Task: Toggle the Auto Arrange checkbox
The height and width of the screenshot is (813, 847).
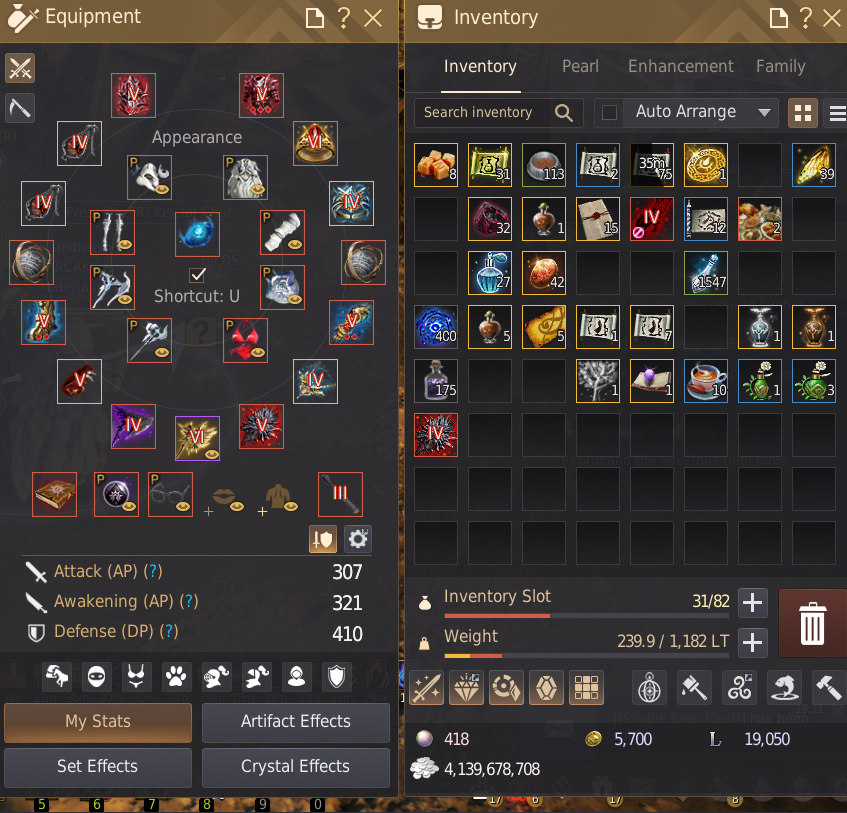Action: [609, 112]
